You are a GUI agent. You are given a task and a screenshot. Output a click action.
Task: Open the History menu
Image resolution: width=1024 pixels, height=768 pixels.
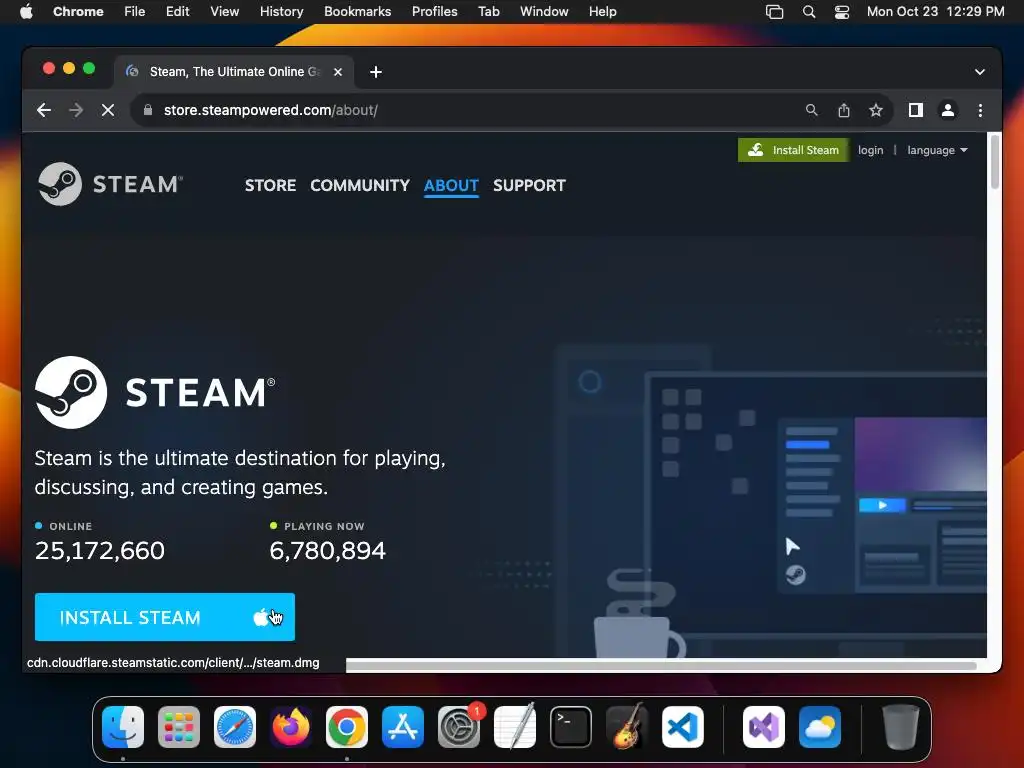(281, 12)
